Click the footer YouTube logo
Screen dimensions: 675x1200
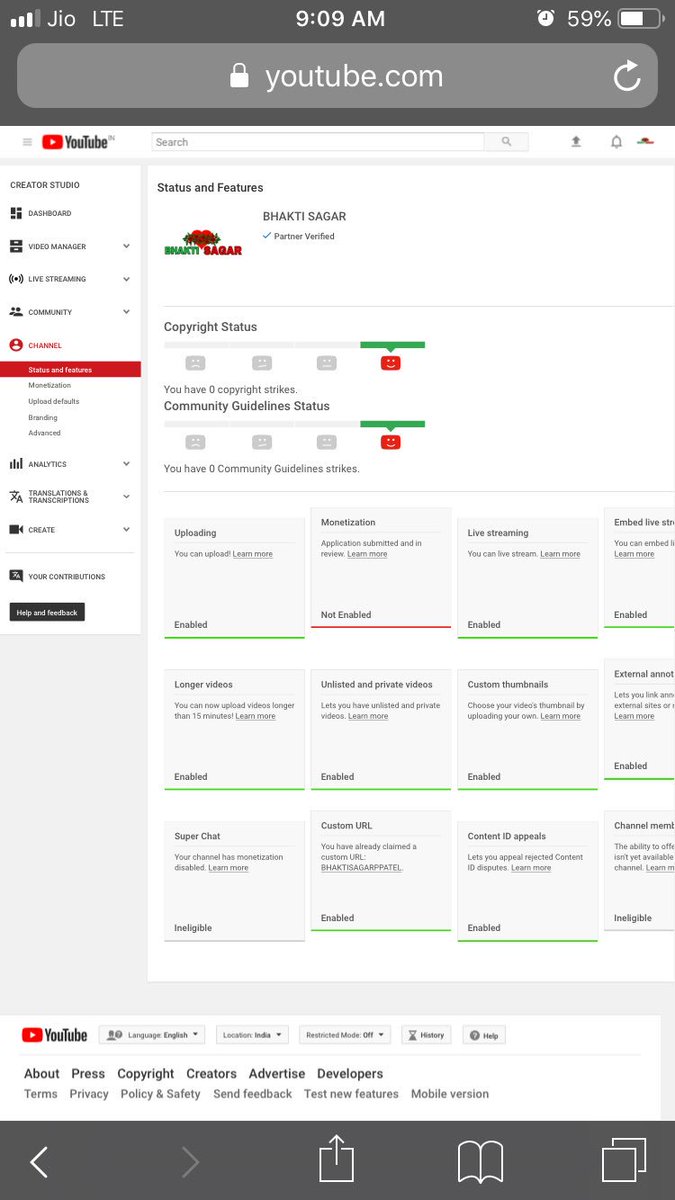pyautogui.click(x=55, y=1035)
